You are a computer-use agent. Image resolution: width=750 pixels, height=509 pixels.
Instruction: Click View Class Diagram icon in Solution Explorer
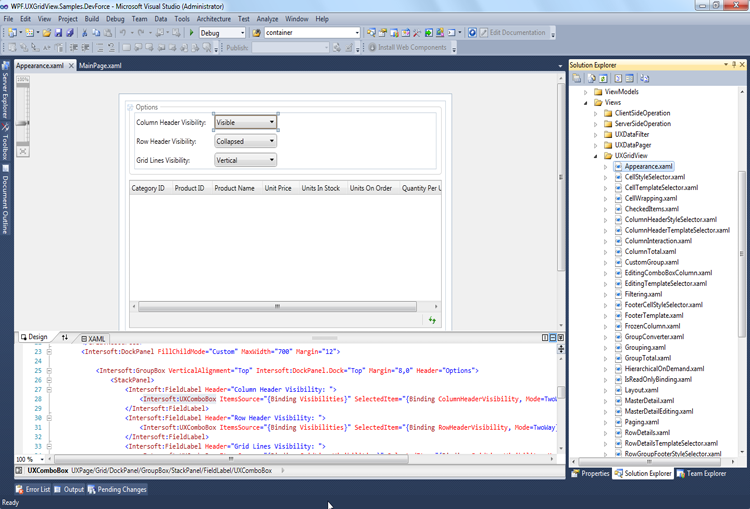pyautogui.click(x=644, y=78)
